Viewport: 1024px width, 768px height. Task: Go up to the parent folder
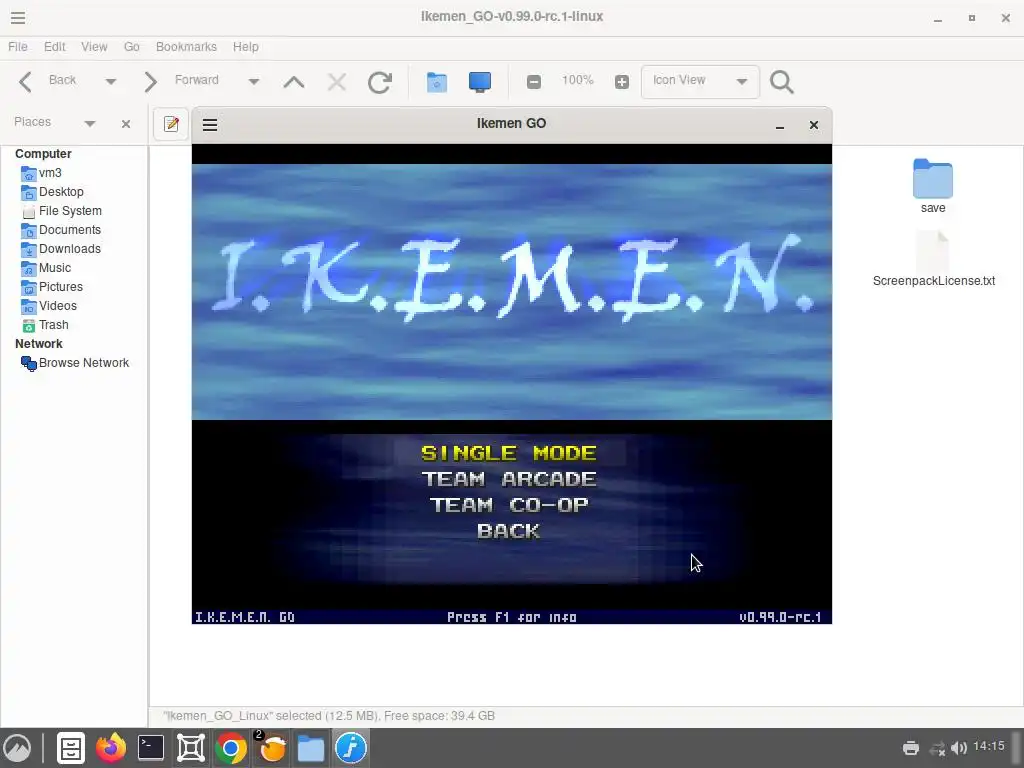pos(294,82)
